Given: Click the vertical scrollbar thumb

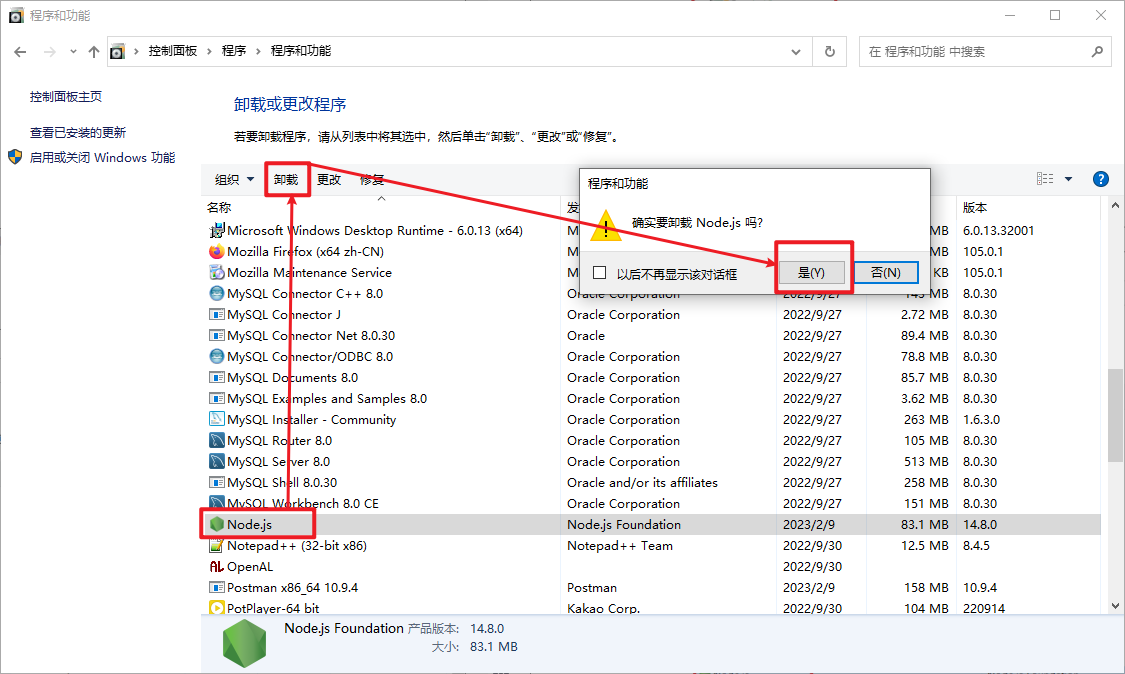Looking at the screenshot, I should [x=1115, y=415].
